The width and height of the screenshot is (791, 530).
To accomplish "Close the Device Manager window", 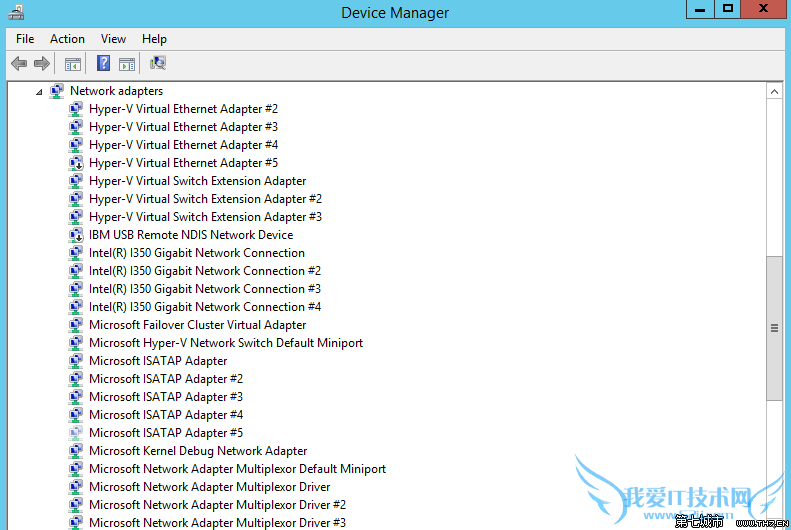I will (763, 9).
